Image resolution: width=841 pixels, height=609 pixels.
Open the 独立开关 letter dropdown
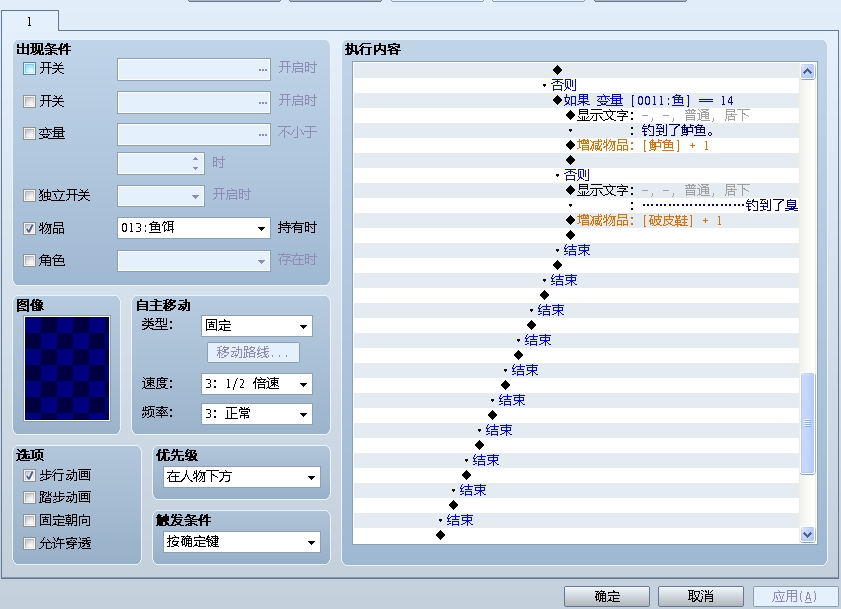pyautogui.click(x=161, y=196)
